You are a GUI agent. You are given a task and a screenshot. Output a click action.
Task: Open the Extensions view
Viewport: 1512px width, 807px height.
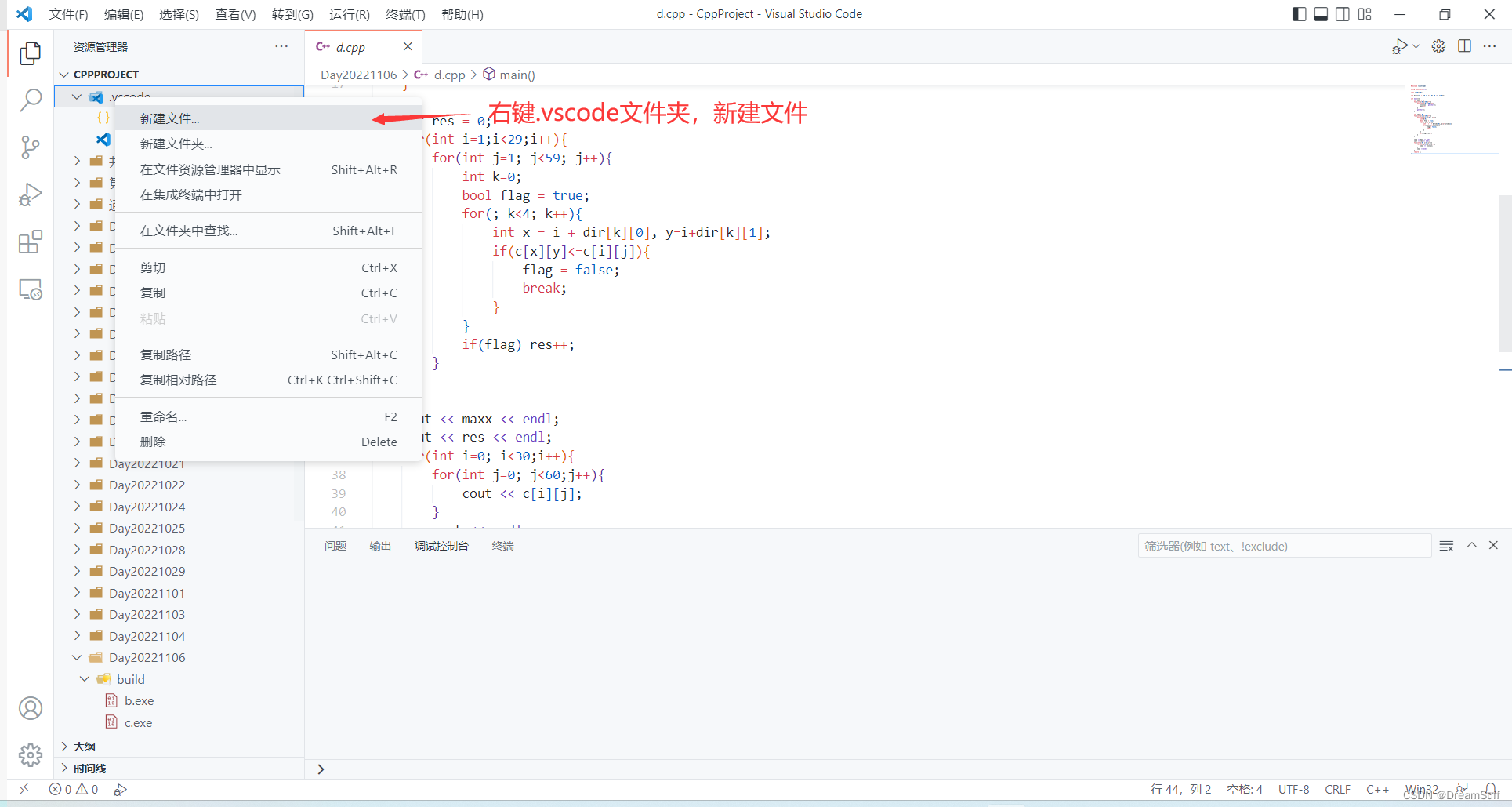coord(30,242)
